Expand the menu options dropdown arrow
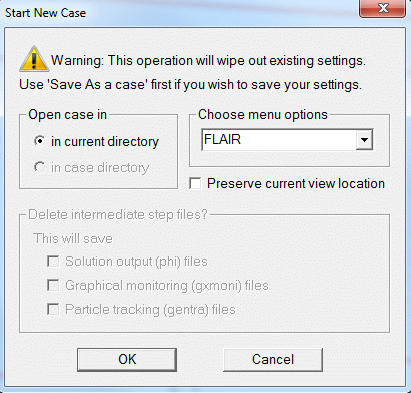Image resolution: width=411 pixels, height=393 pixels. (x=364, y=140)
